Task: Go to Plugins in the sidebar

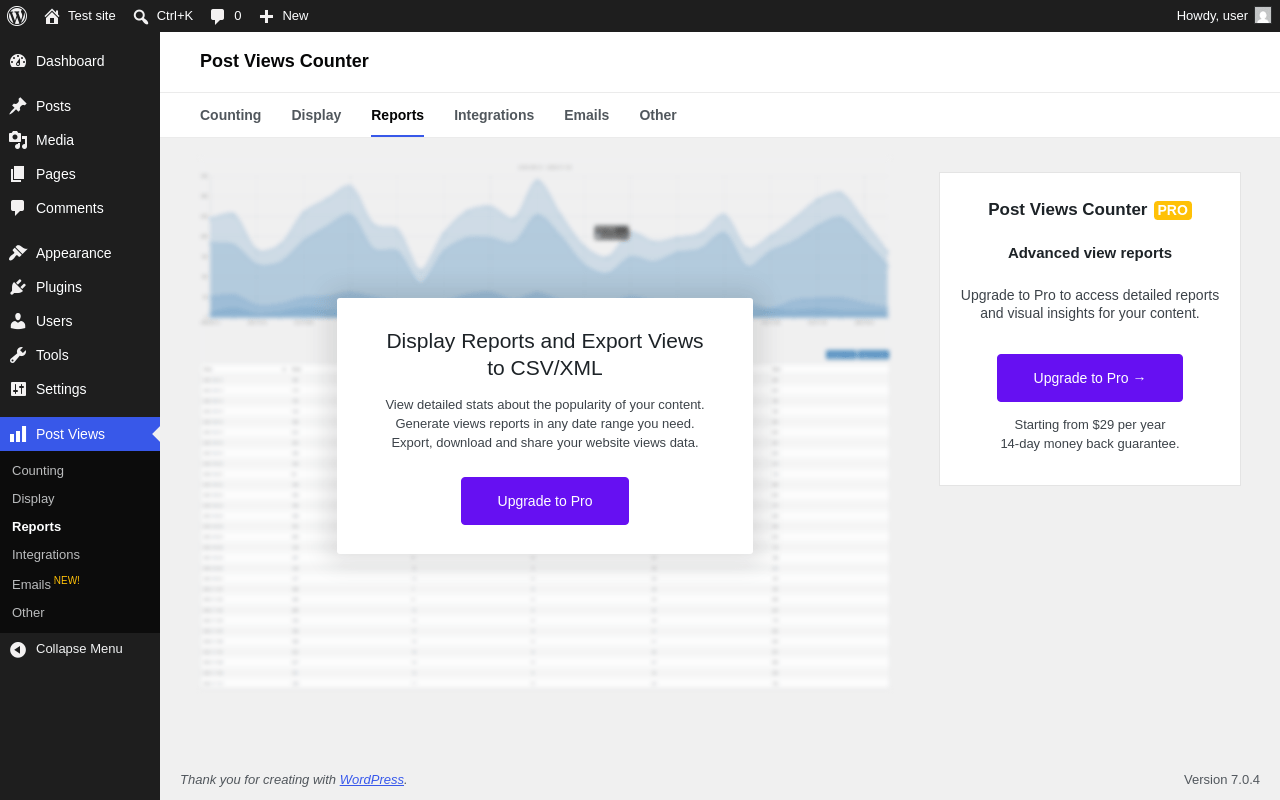Action: click(80, 287)
